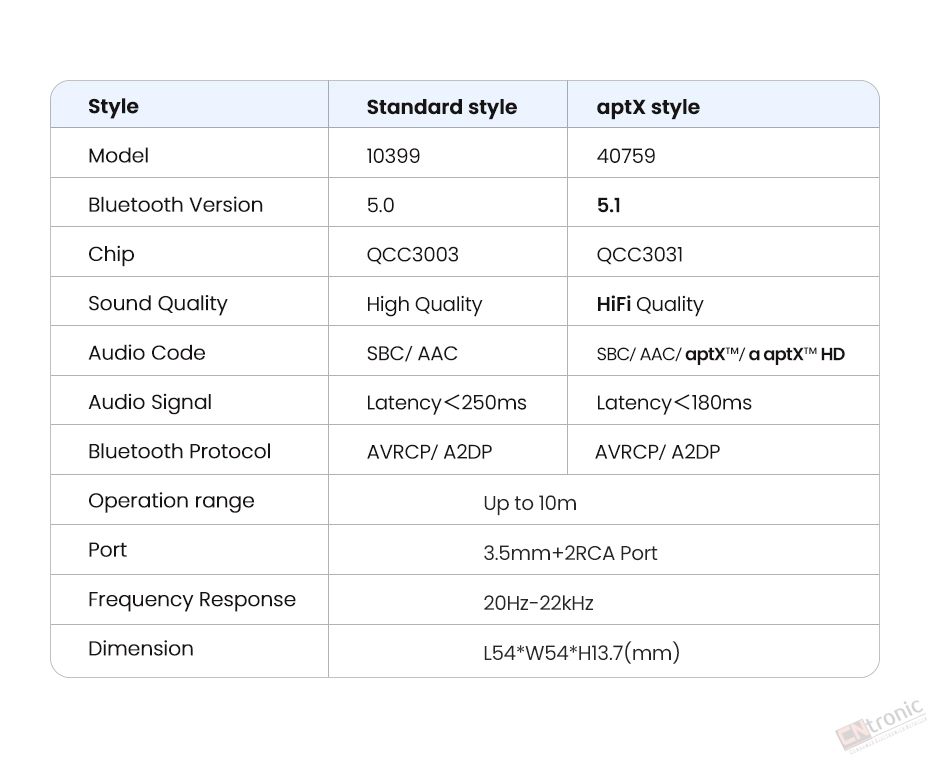Click the "L54*W54*H13.7(mm)" dimension value
Viewport: 930px width, 758px height.
581,653
